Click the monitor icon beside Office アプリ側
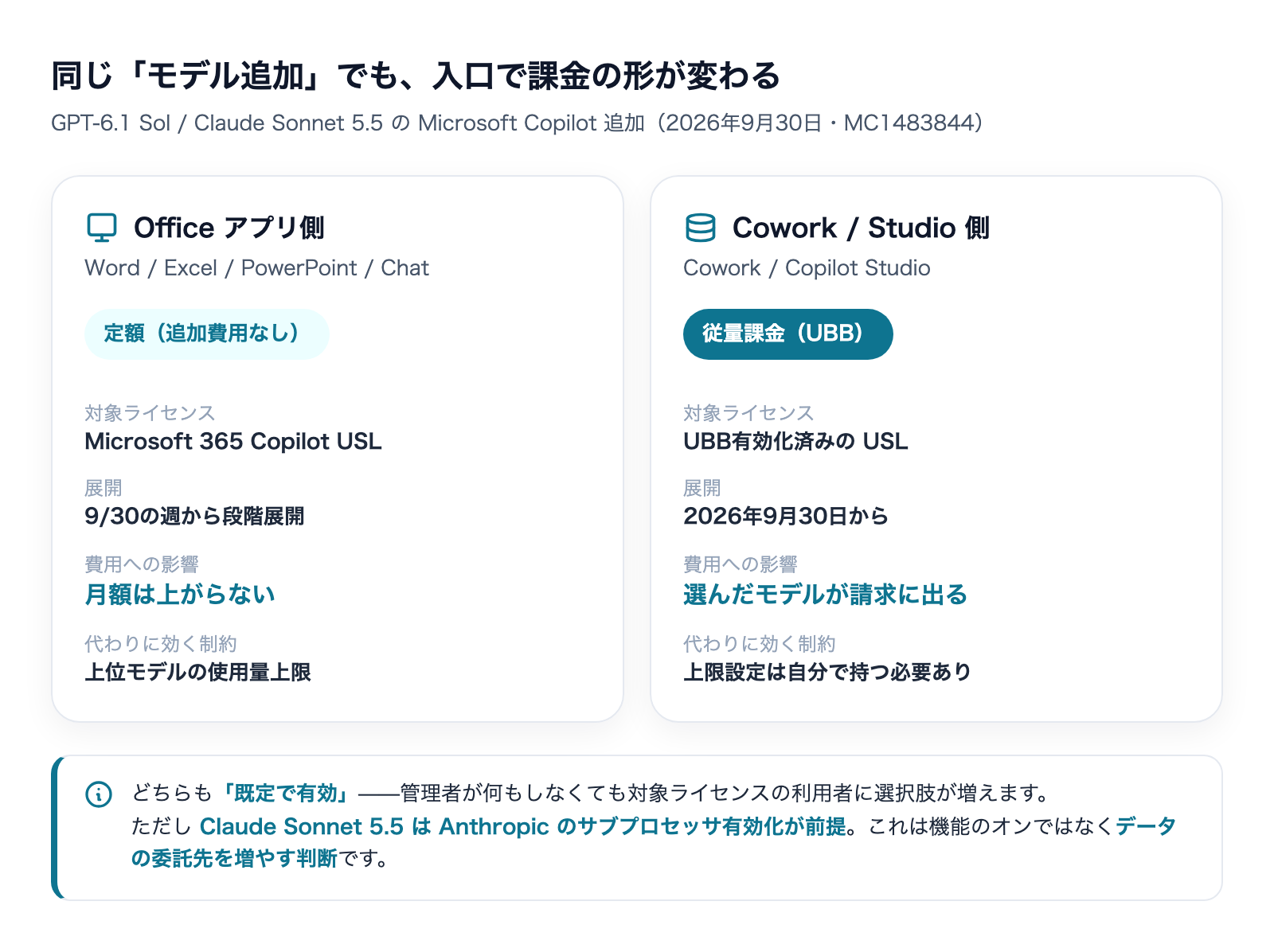The image size is (1274, 952). tap(101, 228)
